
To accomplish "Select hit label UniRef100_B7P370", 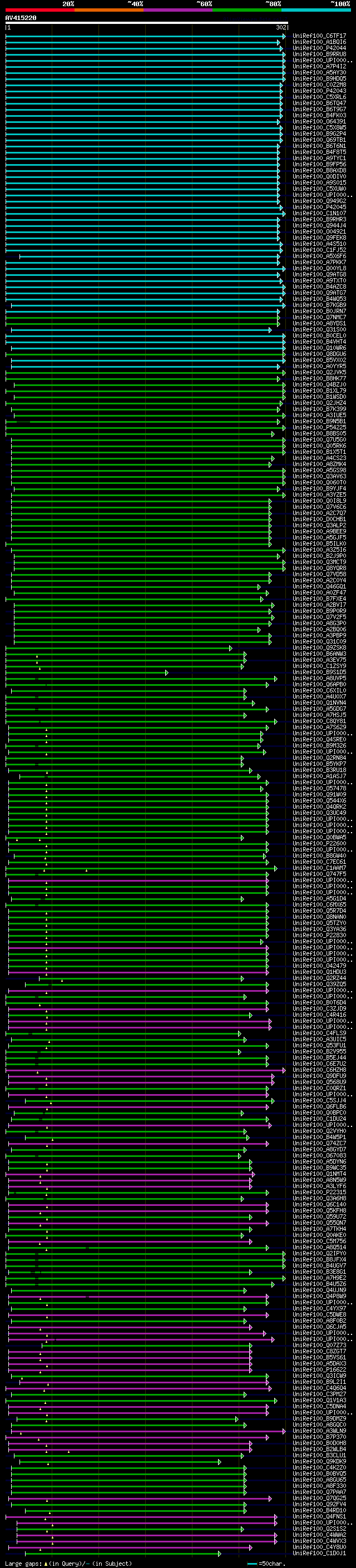I will tap(319, 1437).
